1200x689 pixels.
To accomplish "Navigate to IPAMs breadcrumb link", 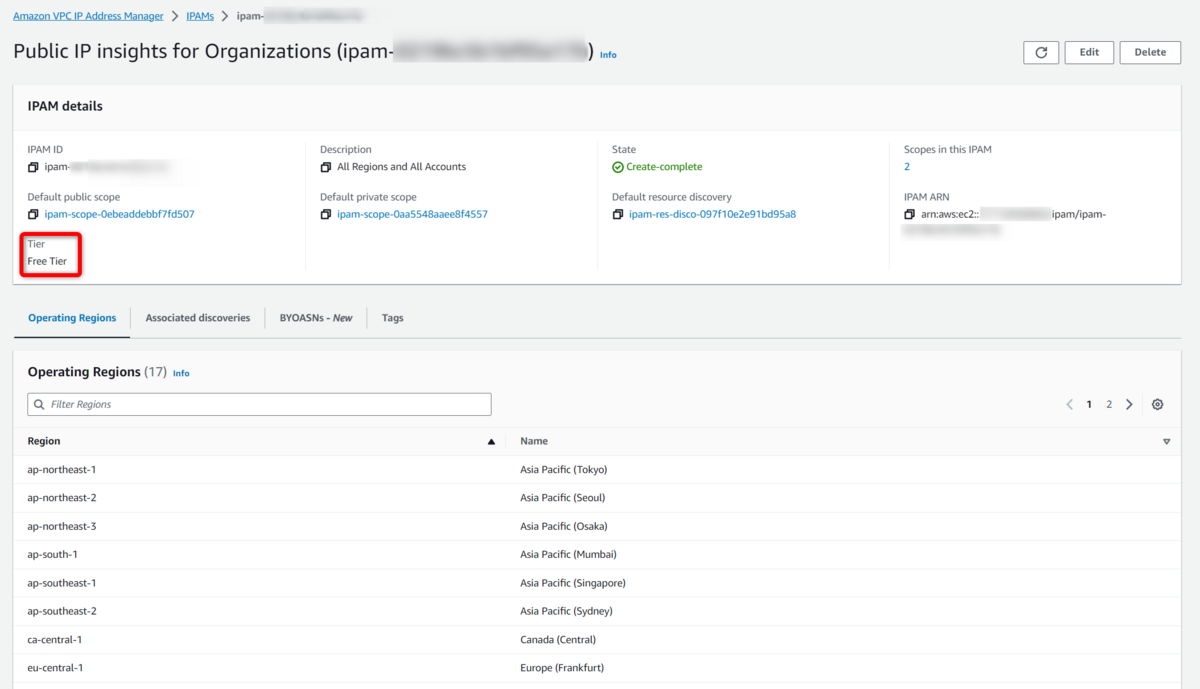I will coord(200,16).
